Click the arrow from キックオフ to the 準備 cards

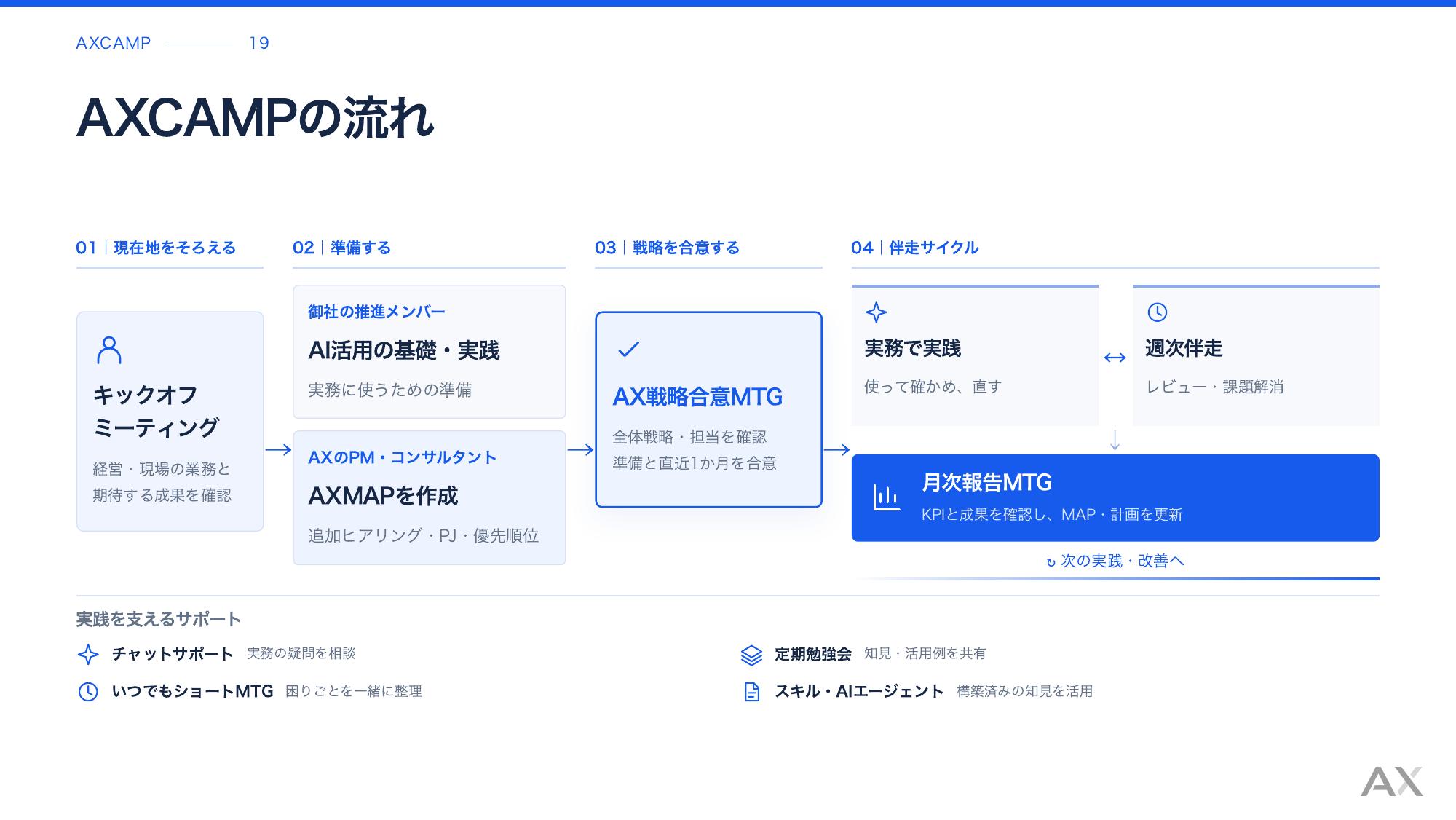pos(278,450)
